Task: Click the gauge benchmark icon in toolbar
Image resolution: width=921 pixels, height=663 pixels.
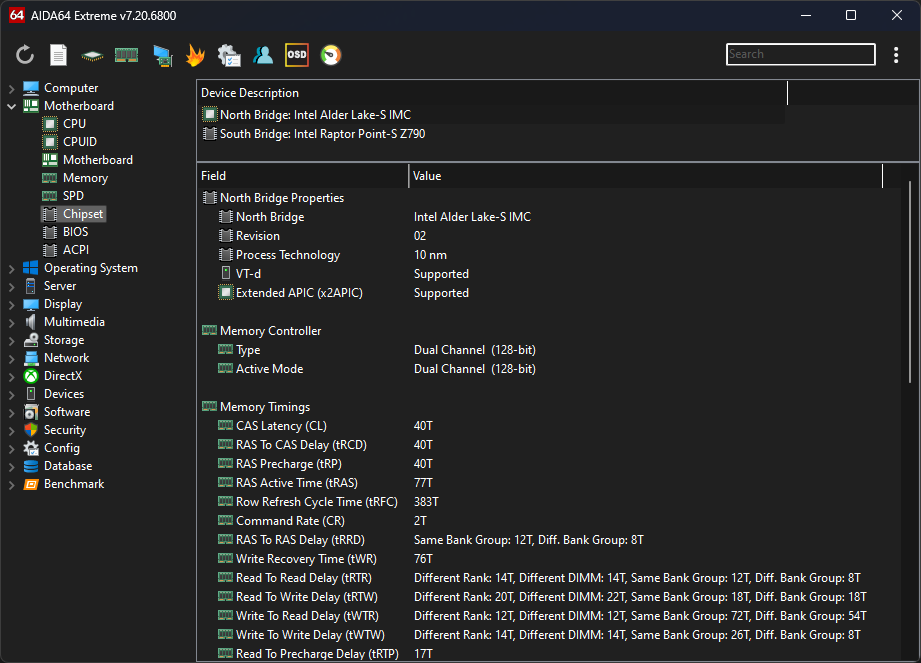Action: coord(330,55)
